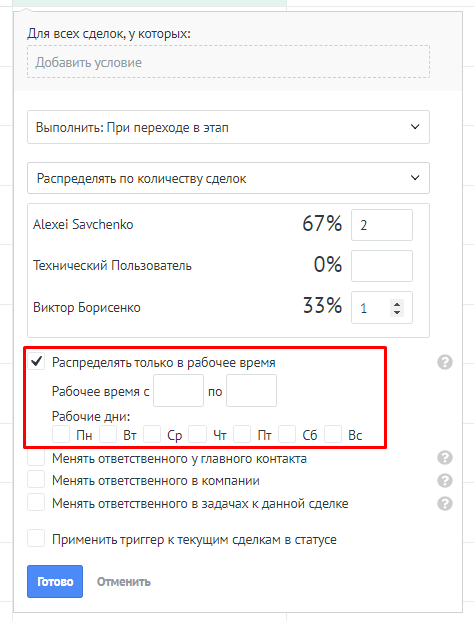
Task: Focus the working time start field
Action: pos(179,391)
